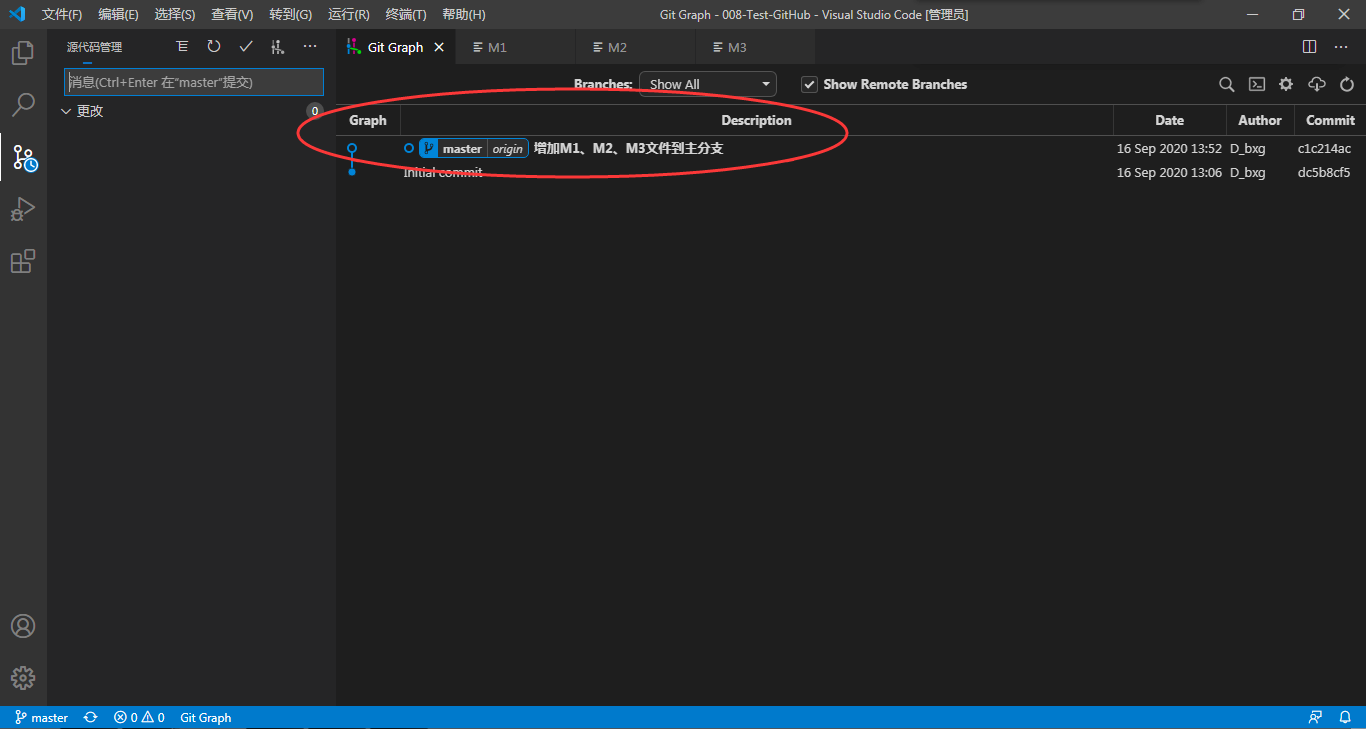The height and width of the screenshot is (729, 1366).
Task: Open the 查看(V) menu
Action: (232, 14)
